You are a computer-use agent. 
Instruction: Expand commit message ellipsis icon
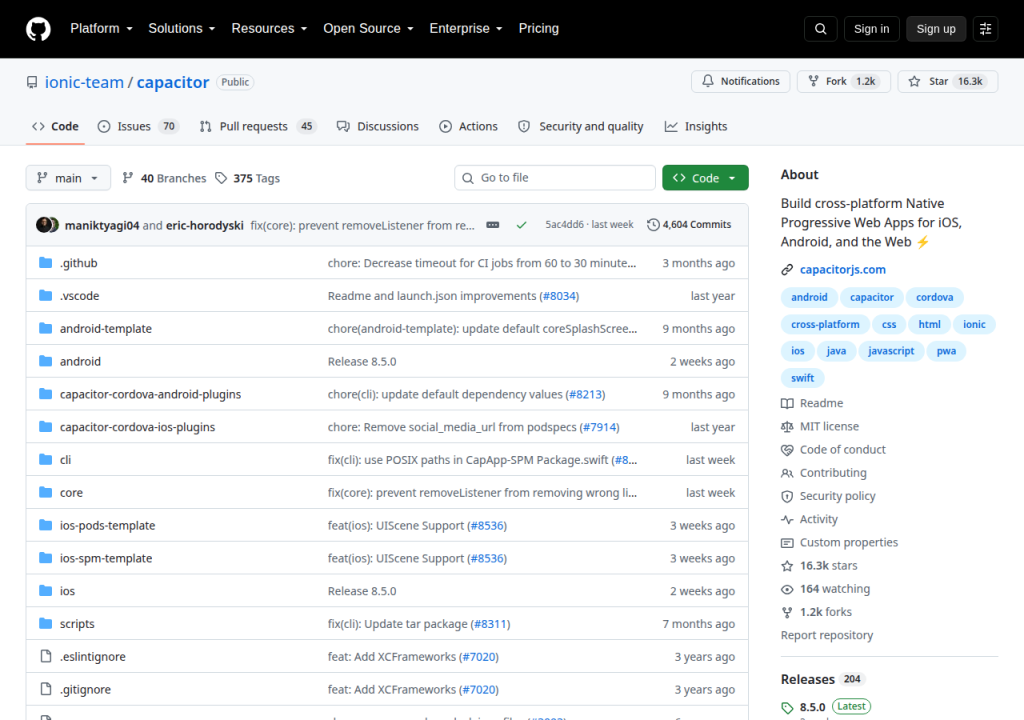tap(492, 225)
